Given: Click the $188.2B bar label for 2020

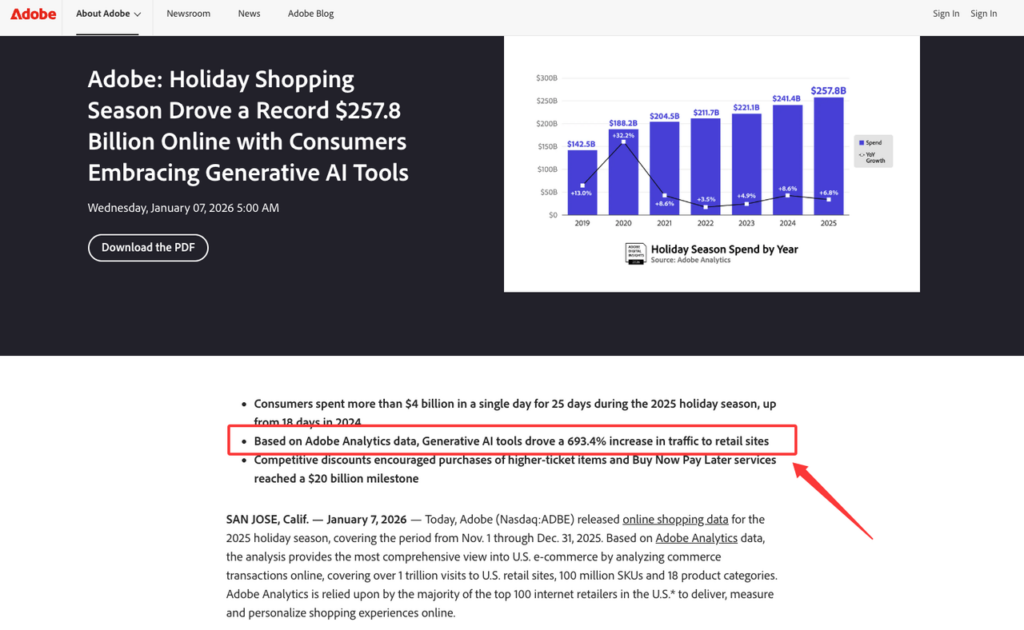Looking at the screenshot, I should pos(623,123).
